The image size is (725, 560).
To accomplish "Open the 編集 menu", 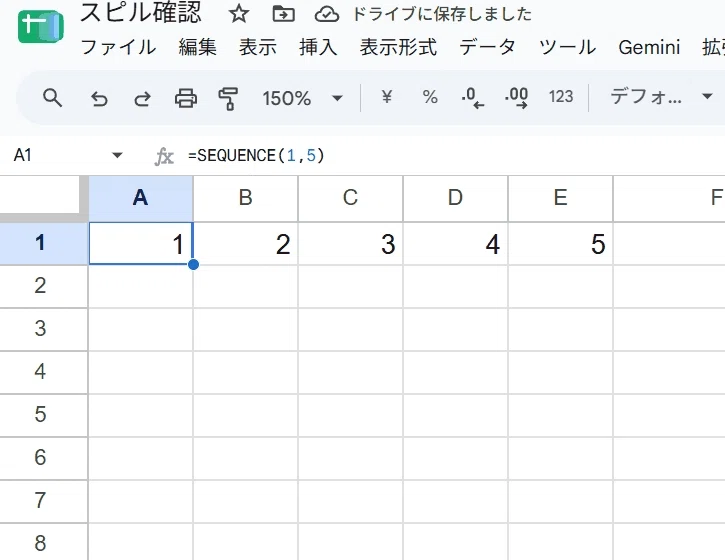I will [x=197, y=47].
